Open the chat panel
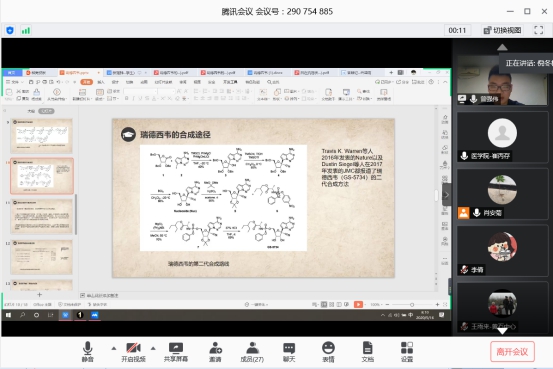 (x=289, y=352)
